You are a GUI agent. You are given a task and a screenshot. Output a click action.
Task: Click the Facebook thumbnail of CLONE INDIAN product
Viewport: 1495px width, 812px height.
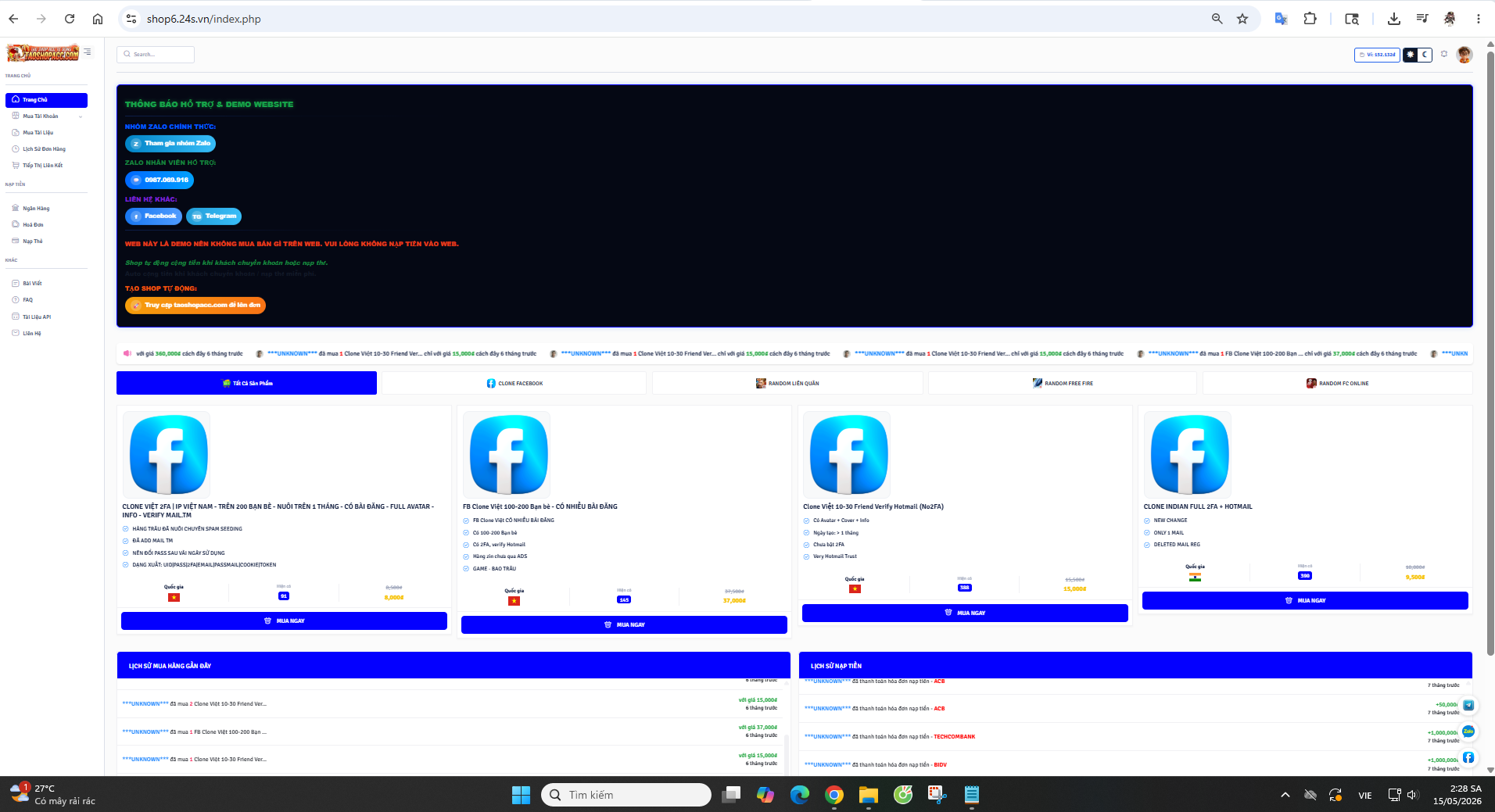(x=1188, y=455)
